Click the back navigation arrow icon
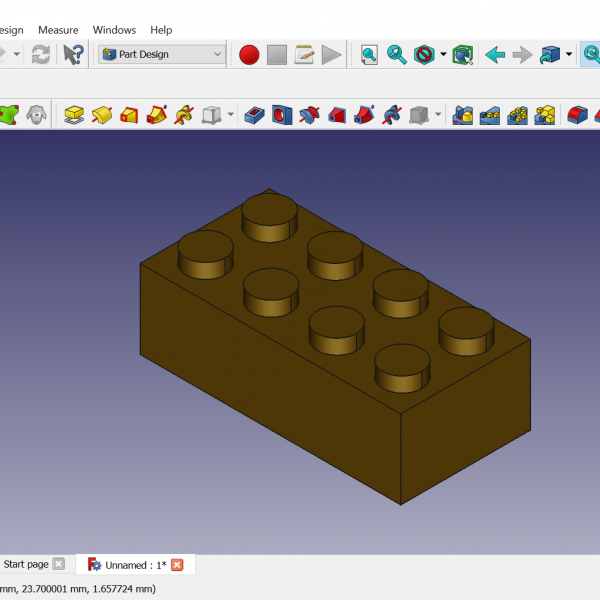This screenshot has width=600, height=600. point(494,55)
